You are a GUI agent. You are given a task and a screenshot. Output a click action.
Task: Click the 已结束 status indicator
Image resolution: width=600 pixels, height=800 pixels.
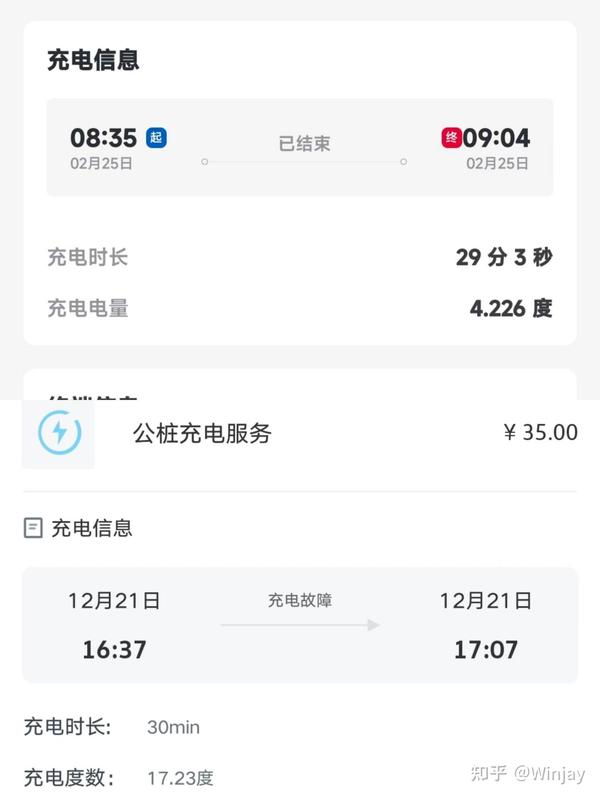point(304,143)
